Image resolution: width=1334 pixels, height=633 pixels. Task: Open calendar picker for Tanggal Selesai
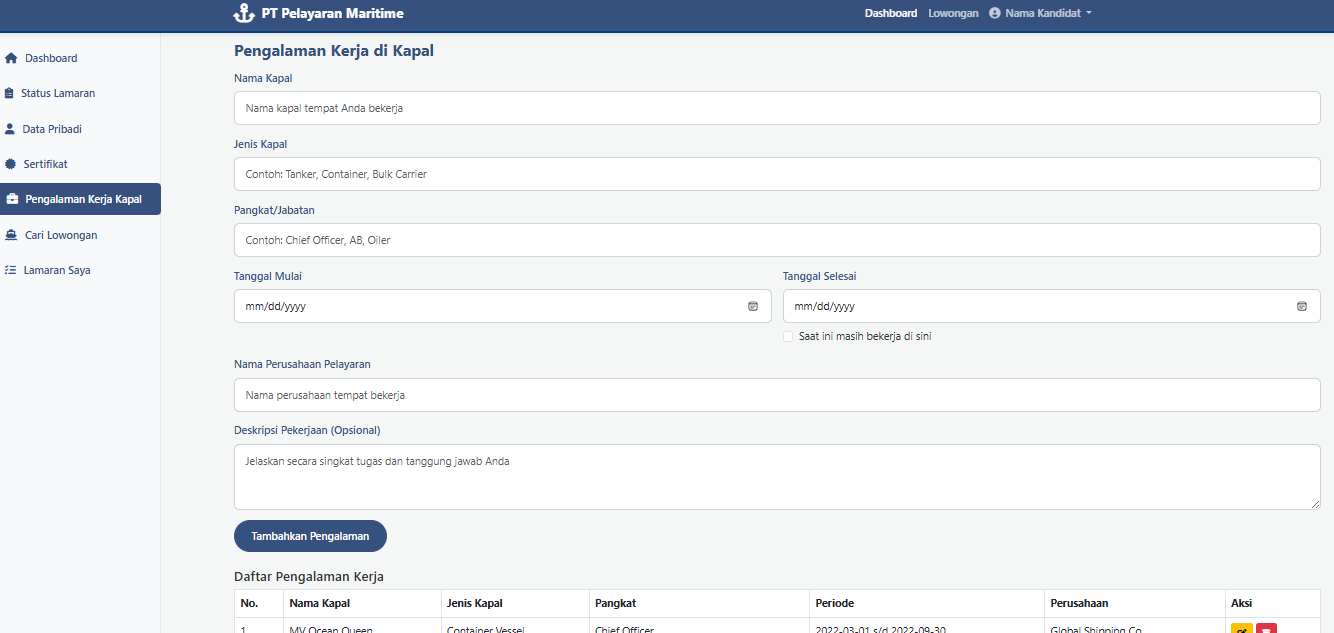tap(1302, 306)
